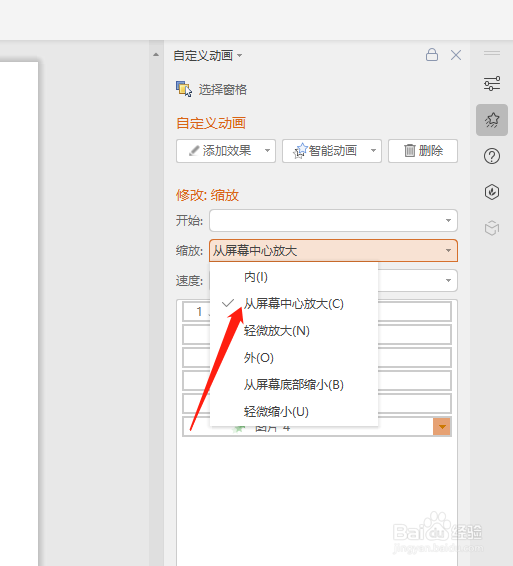513x566 pixels.
Task: Open the selection pane icon
Action: tap(184, 89)
